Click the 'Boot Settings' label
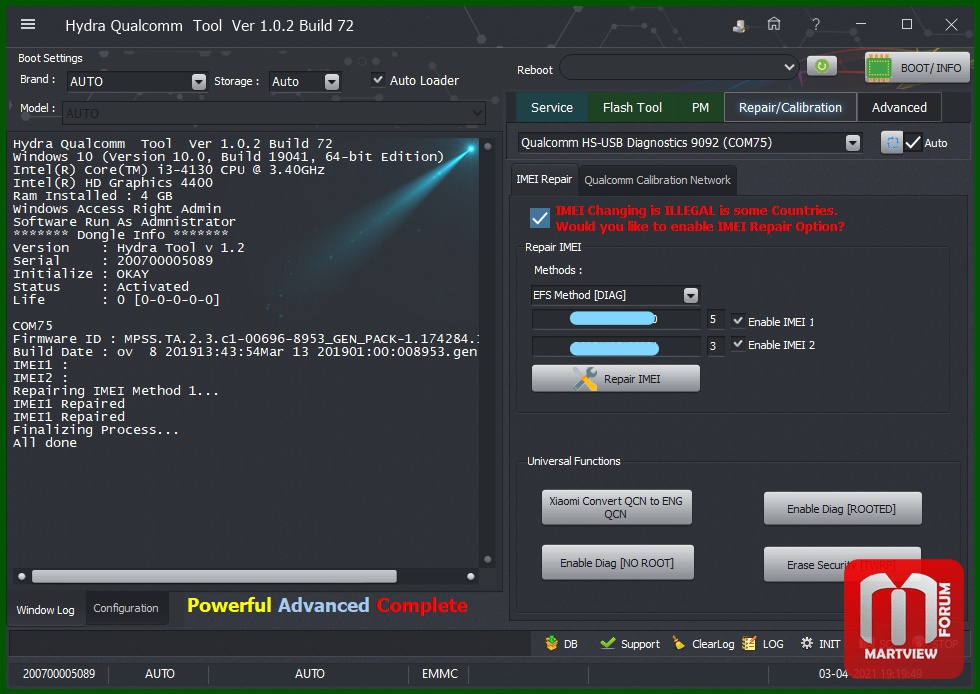The width and height of the screenshot is (980, 694). 50,58
